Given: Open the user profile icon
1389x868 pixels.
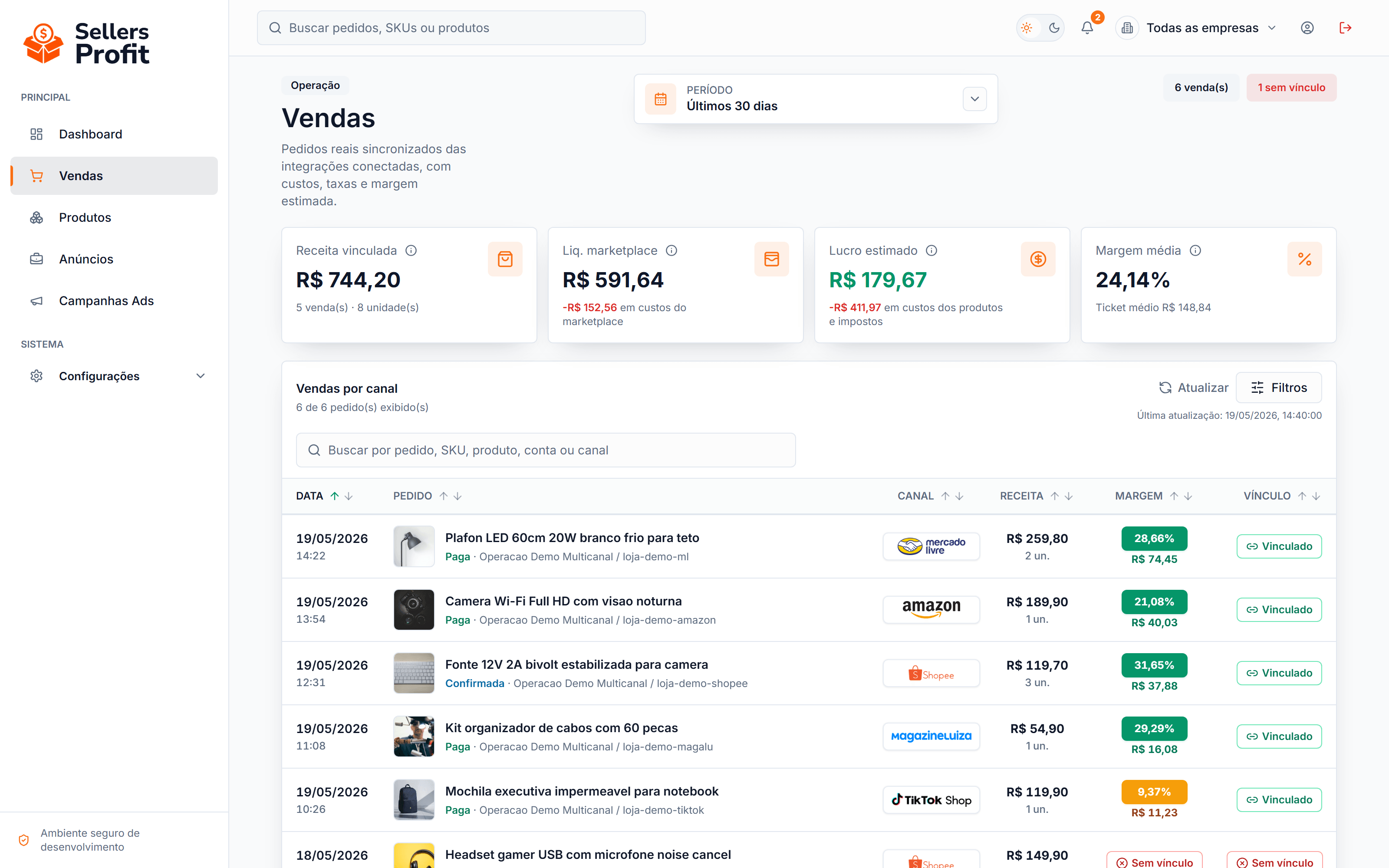Looking at the screenshot, I should [1307, 27].
